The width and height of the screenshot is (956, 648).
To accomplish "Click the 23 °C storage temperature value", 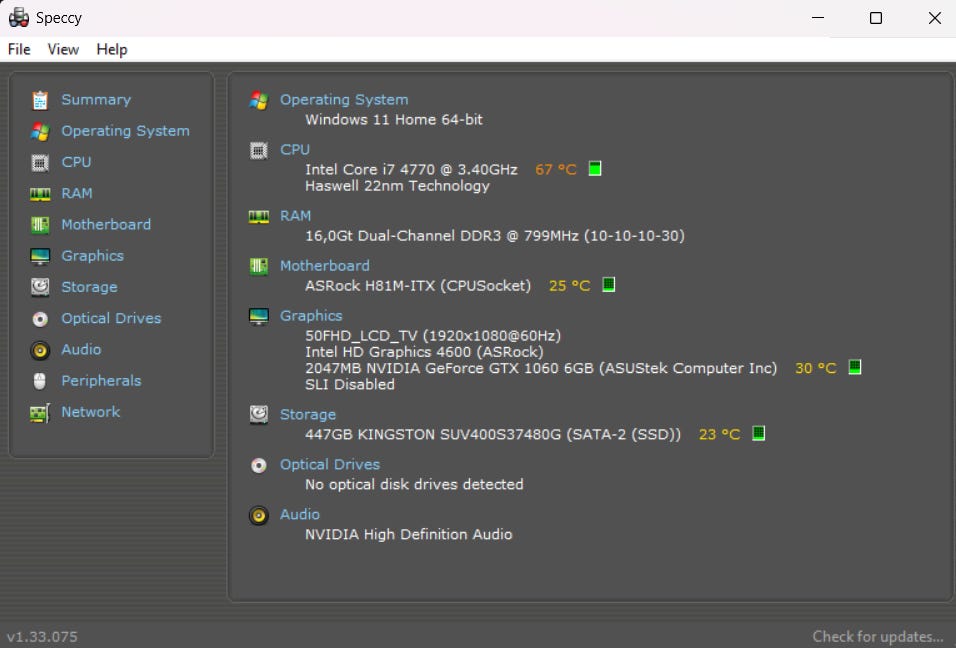I will [719, 435].
